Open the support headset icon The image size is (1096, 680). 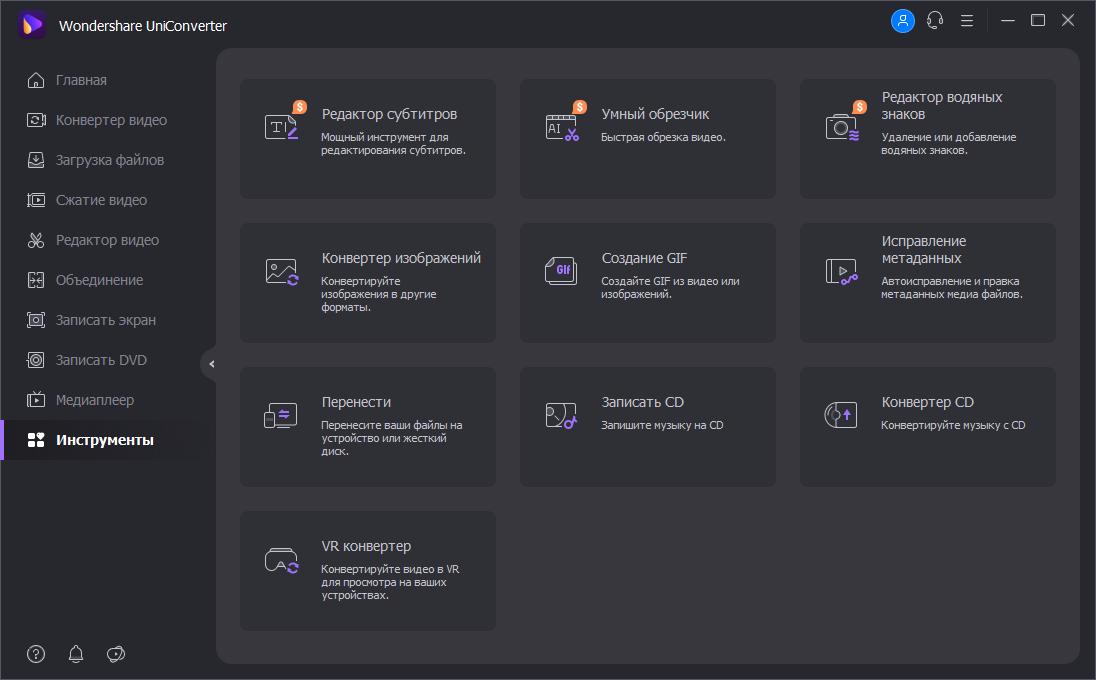pyautogui.click(x=935, y=21)
